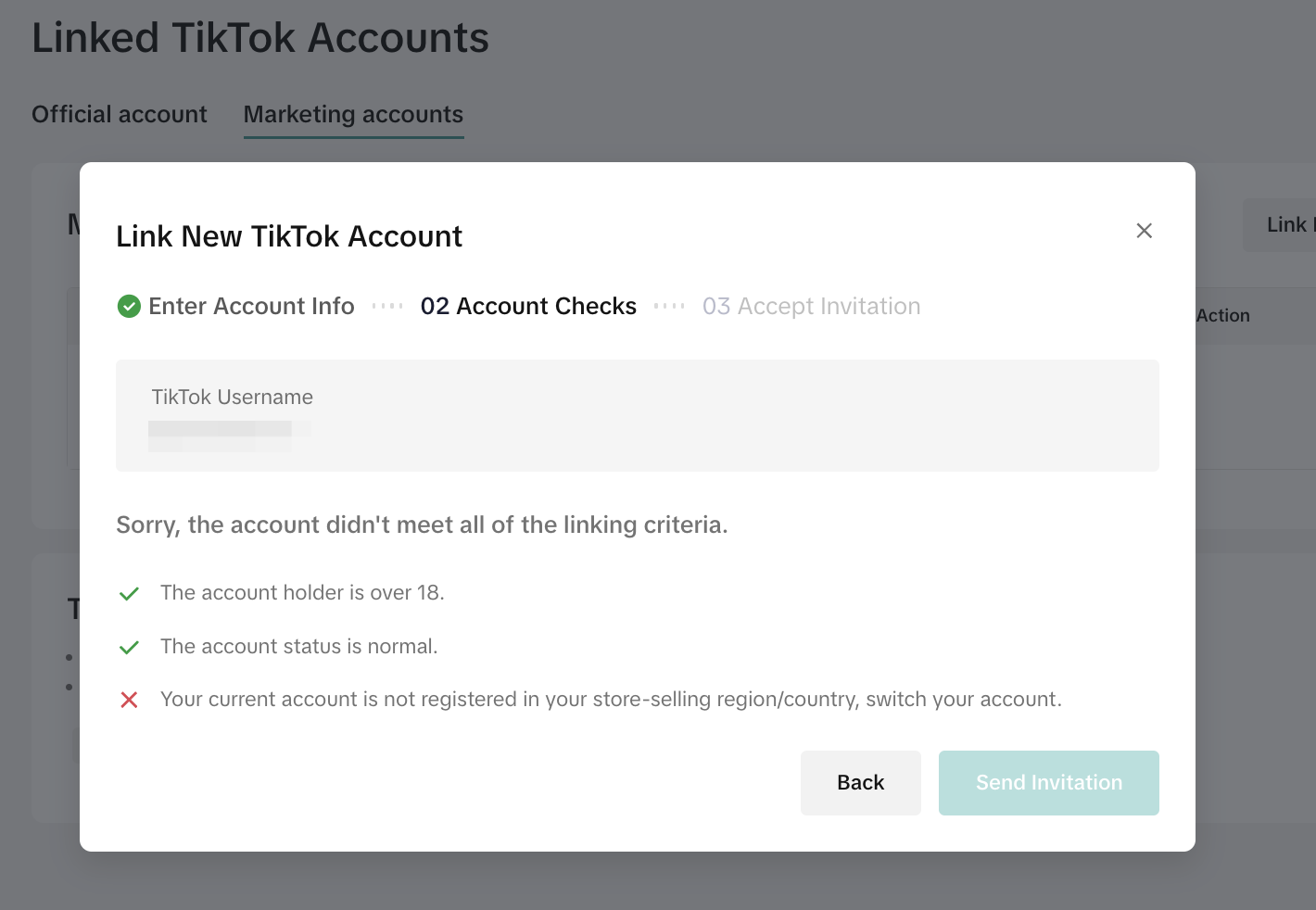This screenshot has height=910, width=1316.
Task: Click the dots separator after Enter Account Info
Action: click(x=387, y=306)
